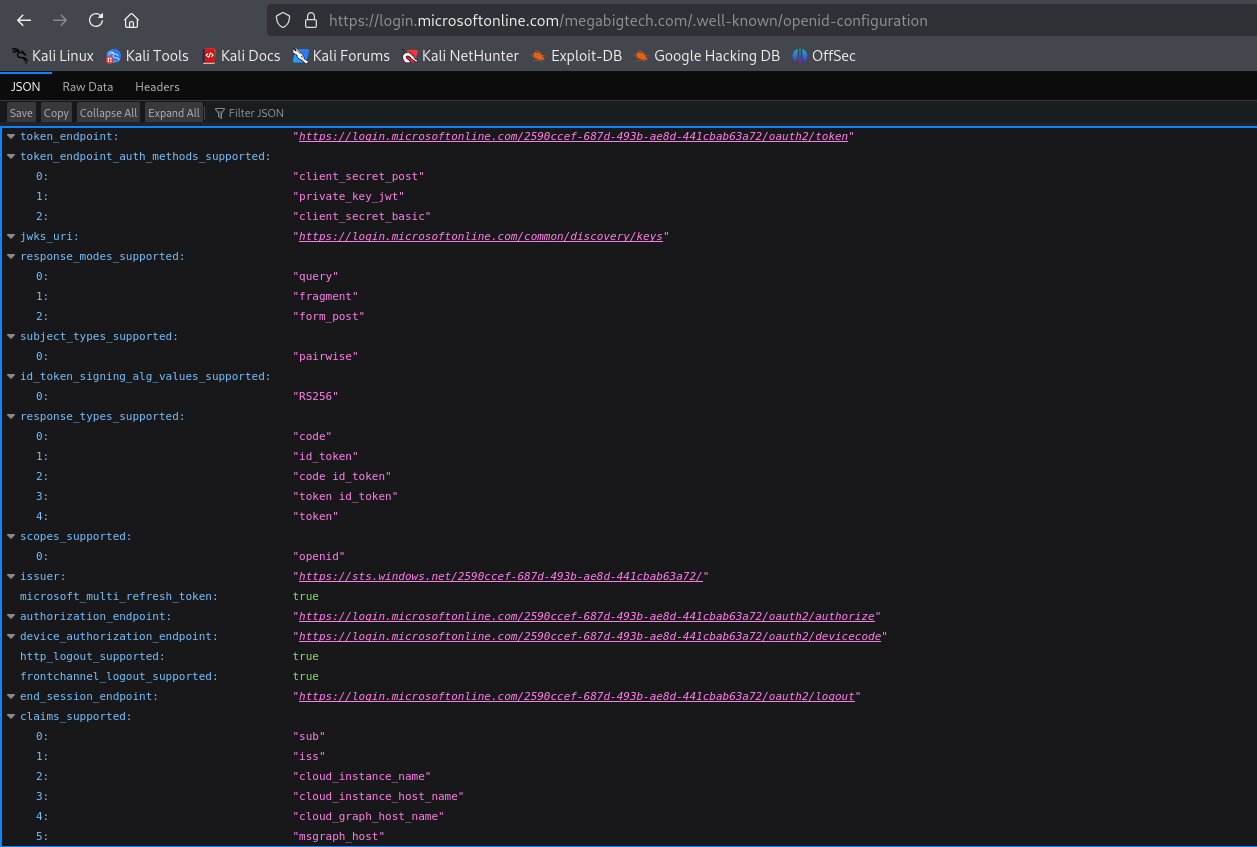Collapse the device_authorization_endpoint row
Screen dimensions: 1257x847
coord(11,636)
